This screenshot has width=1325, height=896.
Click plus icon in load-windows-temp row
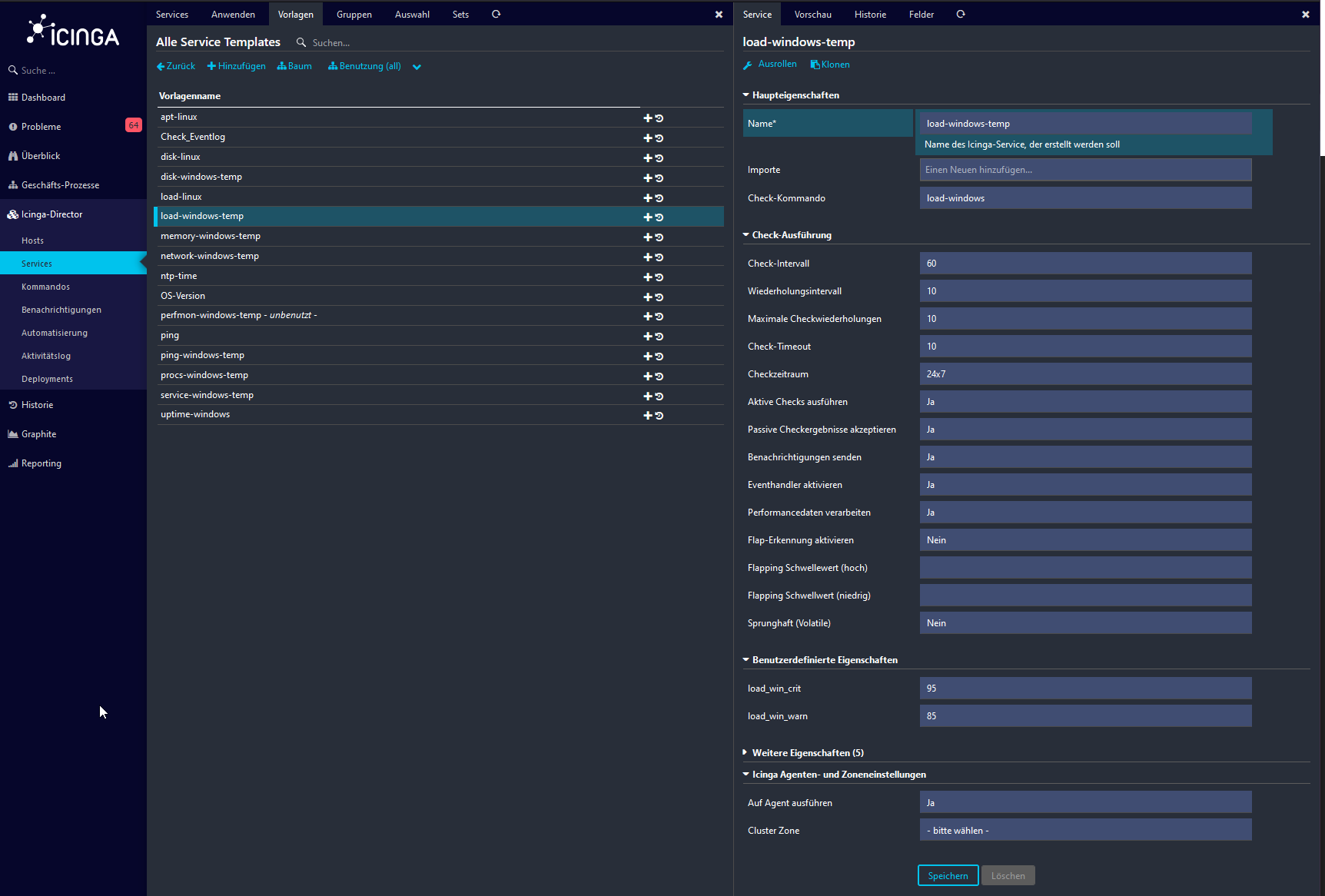tap(648, 217)
